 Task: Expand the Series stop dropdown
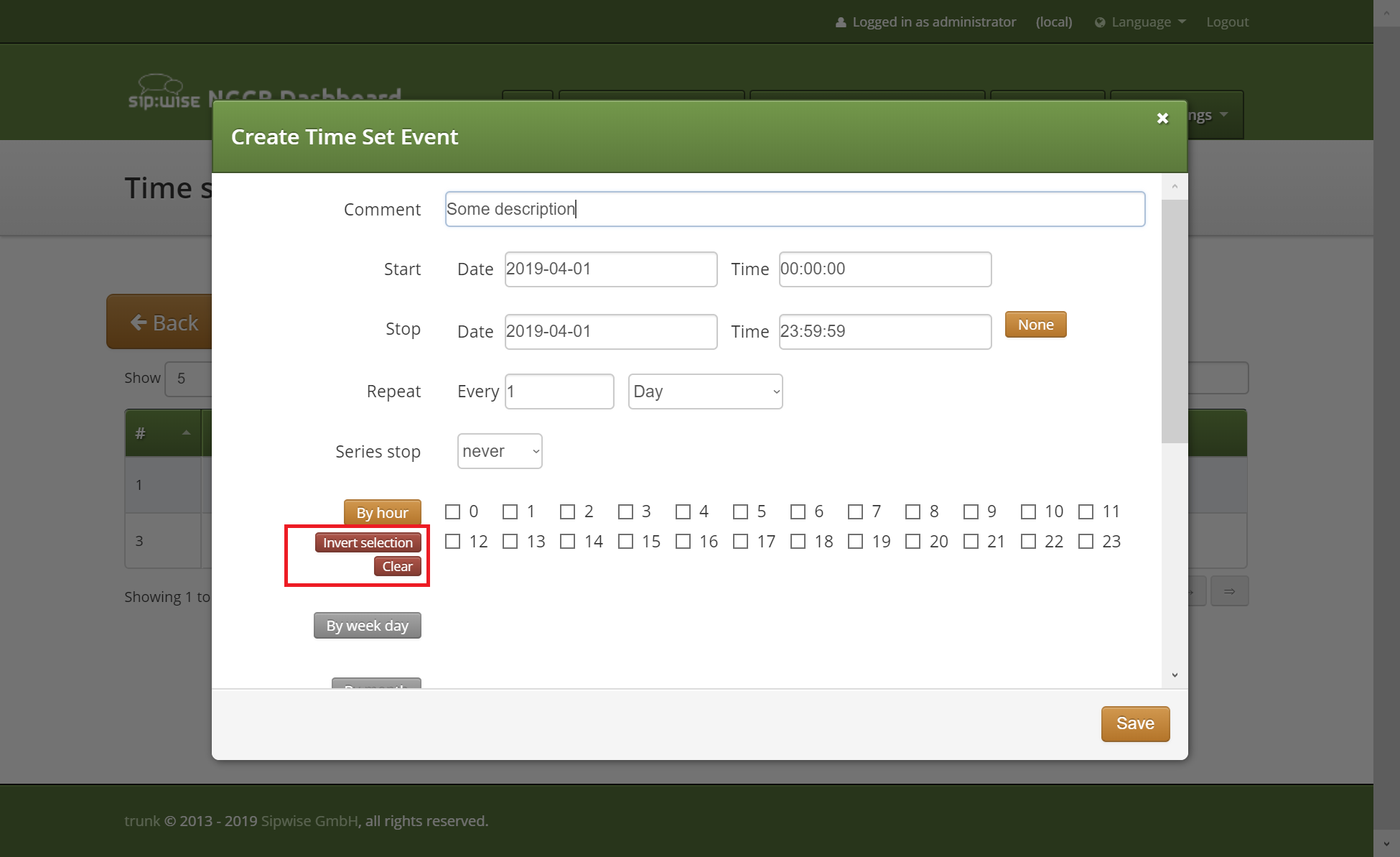coord(498,451)
